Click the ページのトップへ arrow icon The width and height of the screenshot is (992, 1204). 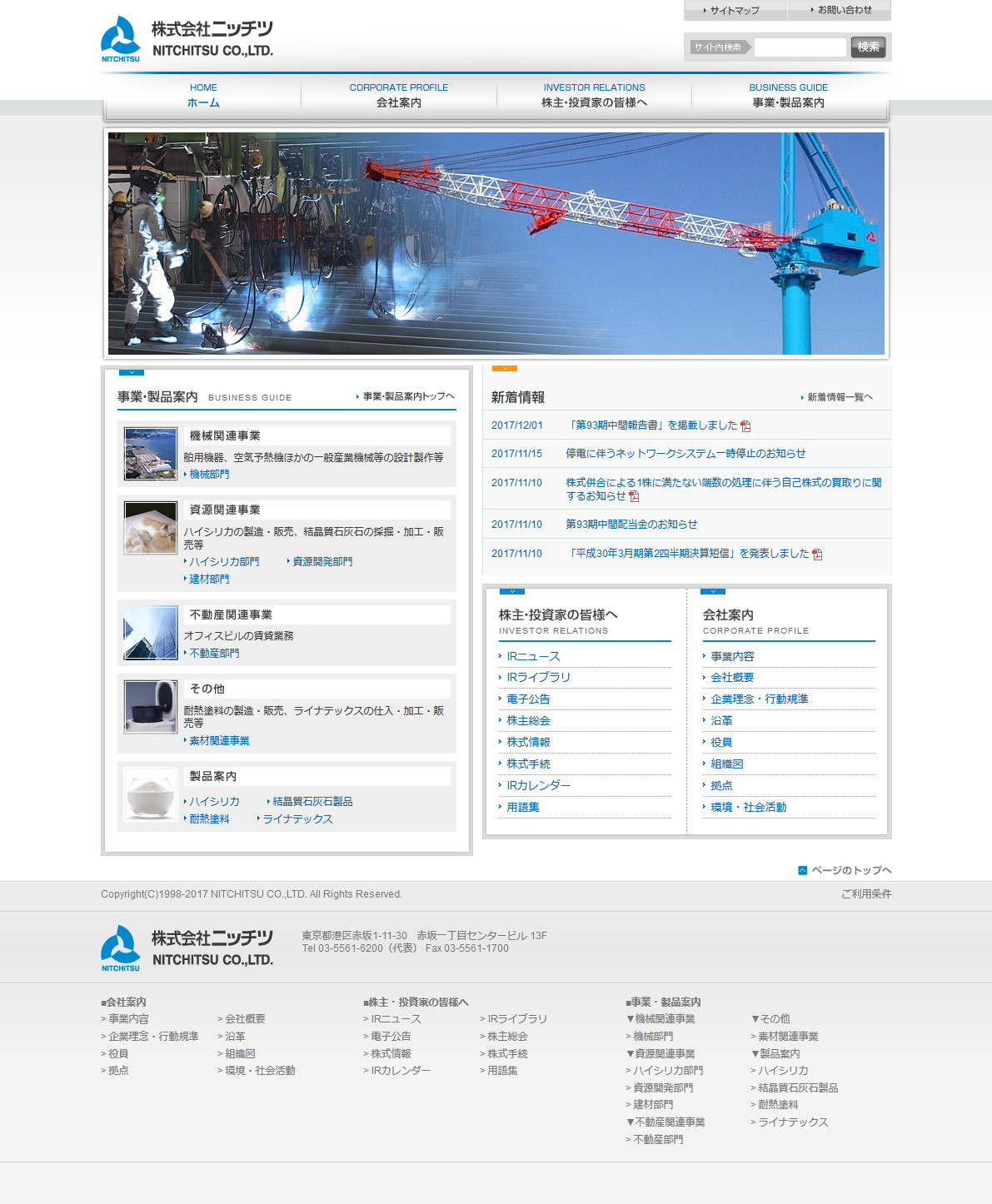click(x=803, y=870)
